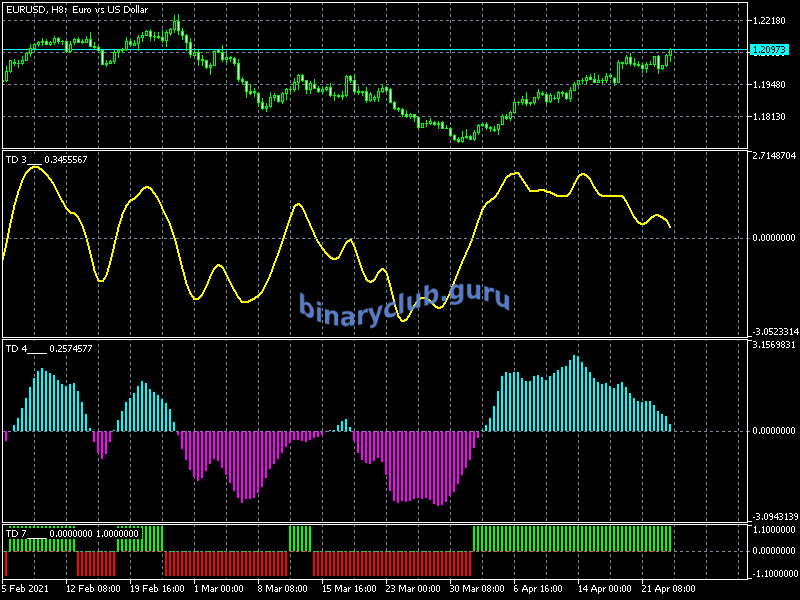
Task: Click the -3.0523314 value on TD 3 scale
Action: (x=774, y=331)
